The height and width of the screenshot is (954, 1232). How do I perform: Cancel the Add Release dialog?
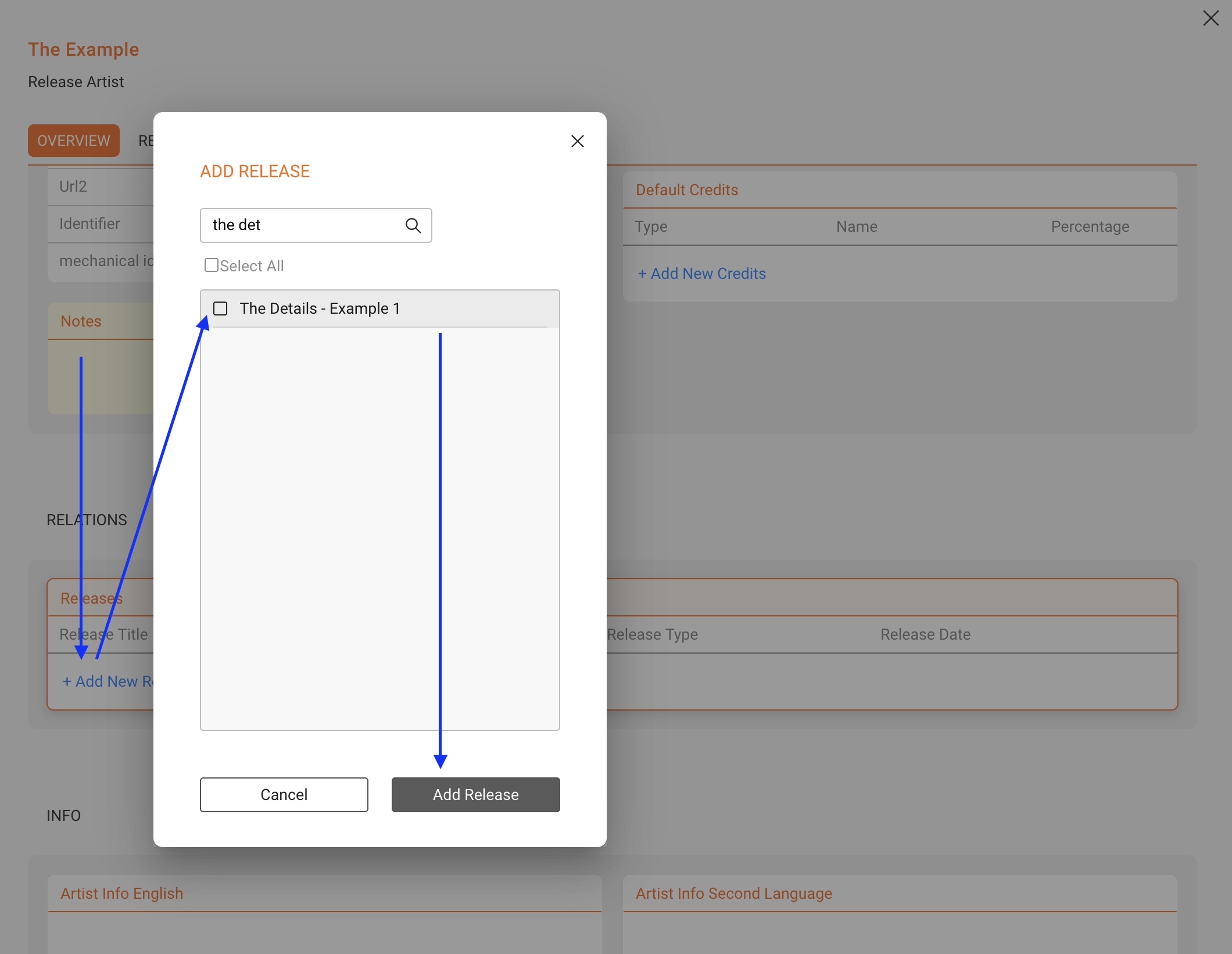(x=284, y=794)
